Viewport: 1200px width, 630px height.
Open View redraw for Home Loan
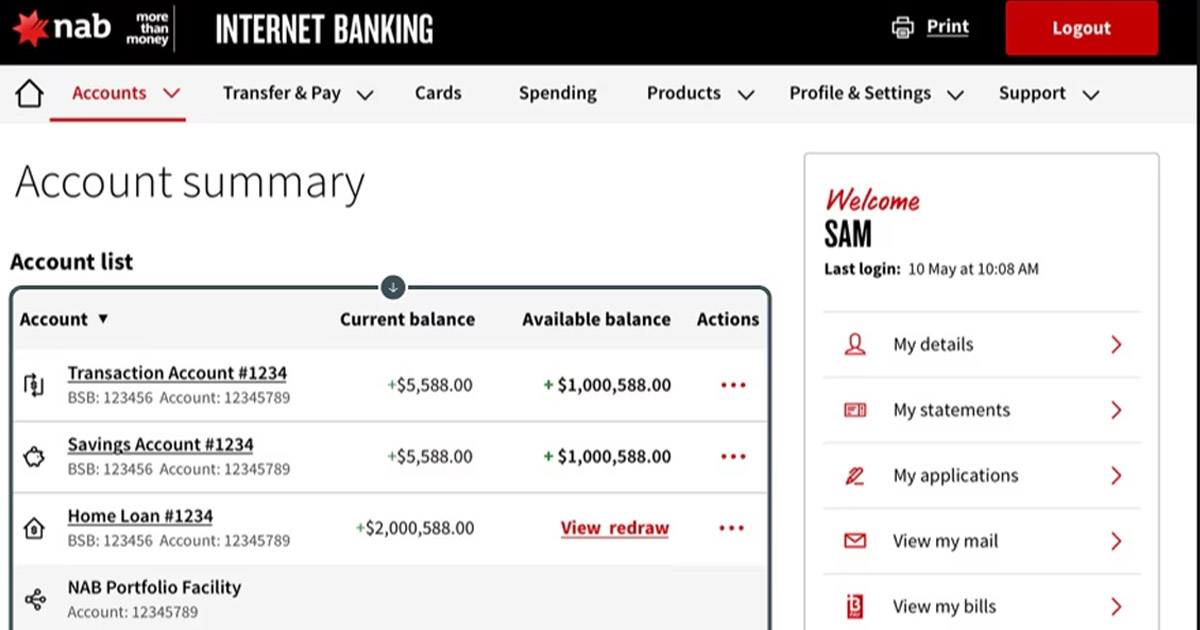pos(614,528)
